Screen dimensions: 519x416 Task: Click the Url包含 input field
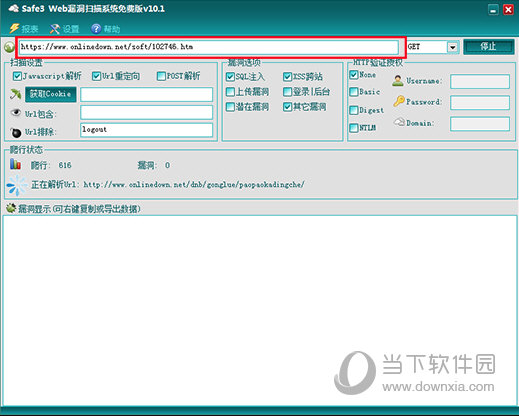pyautogui.click(x=146, y=112)
